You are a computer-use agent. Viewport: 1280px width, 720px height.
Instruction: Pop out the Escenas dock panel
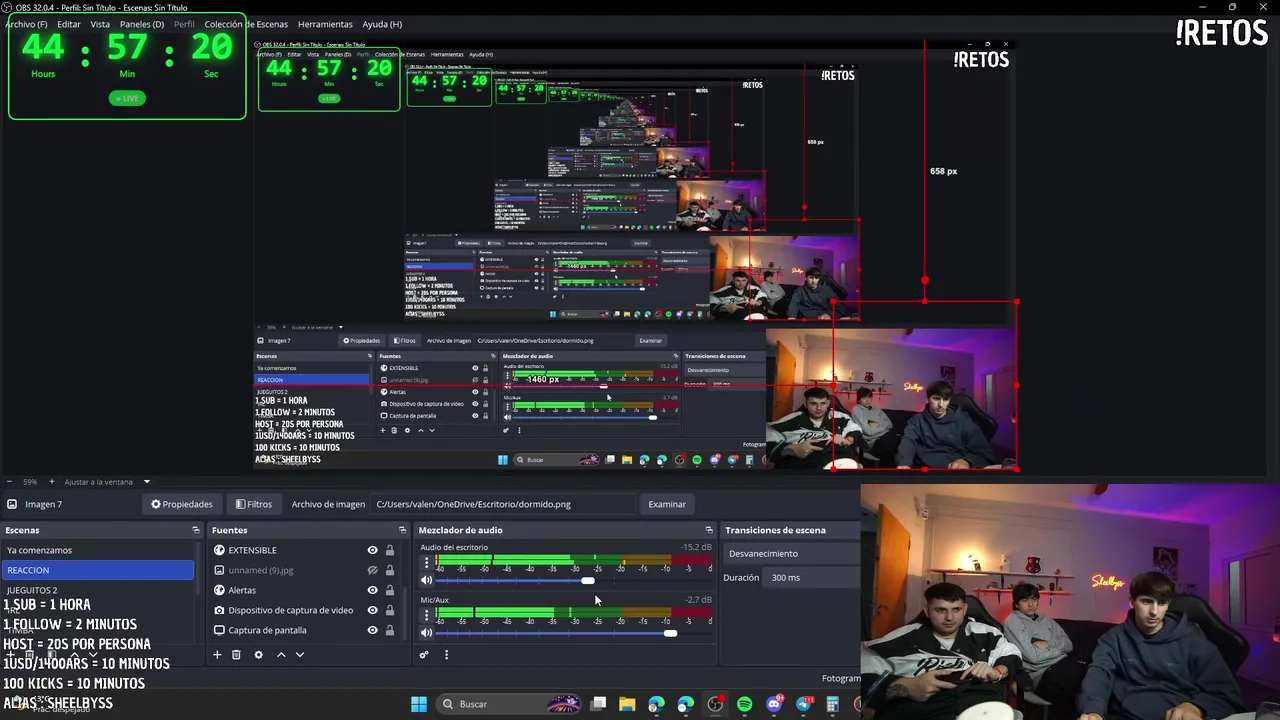[x=196, y=530]
